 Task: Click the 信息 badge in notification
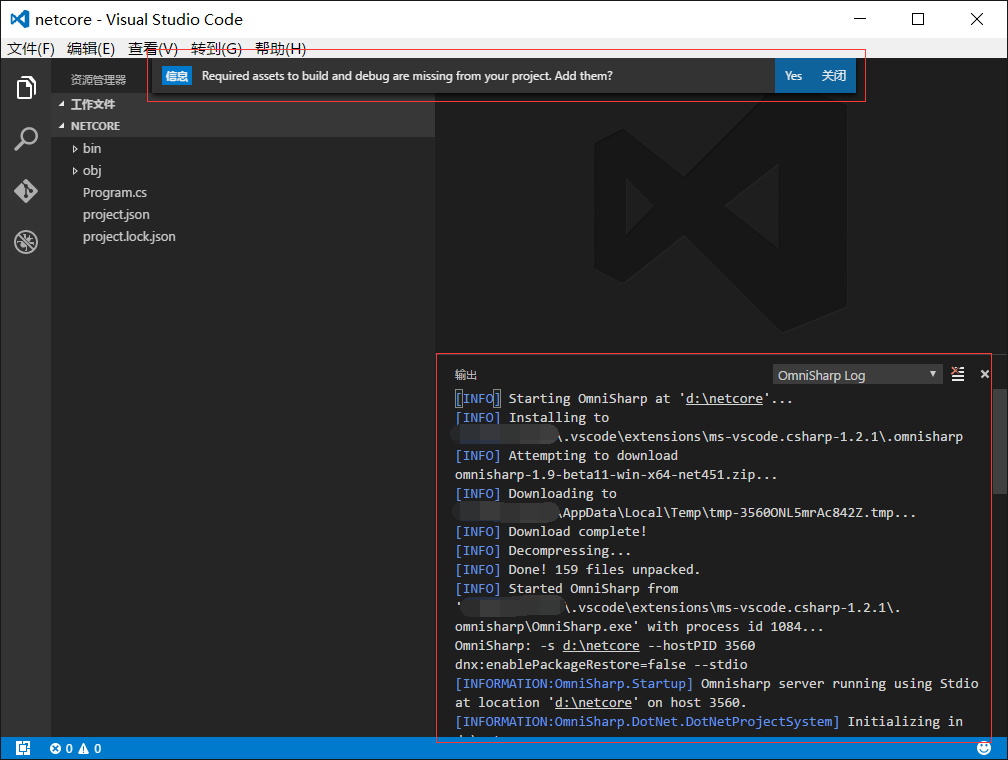tap(177, 76)
